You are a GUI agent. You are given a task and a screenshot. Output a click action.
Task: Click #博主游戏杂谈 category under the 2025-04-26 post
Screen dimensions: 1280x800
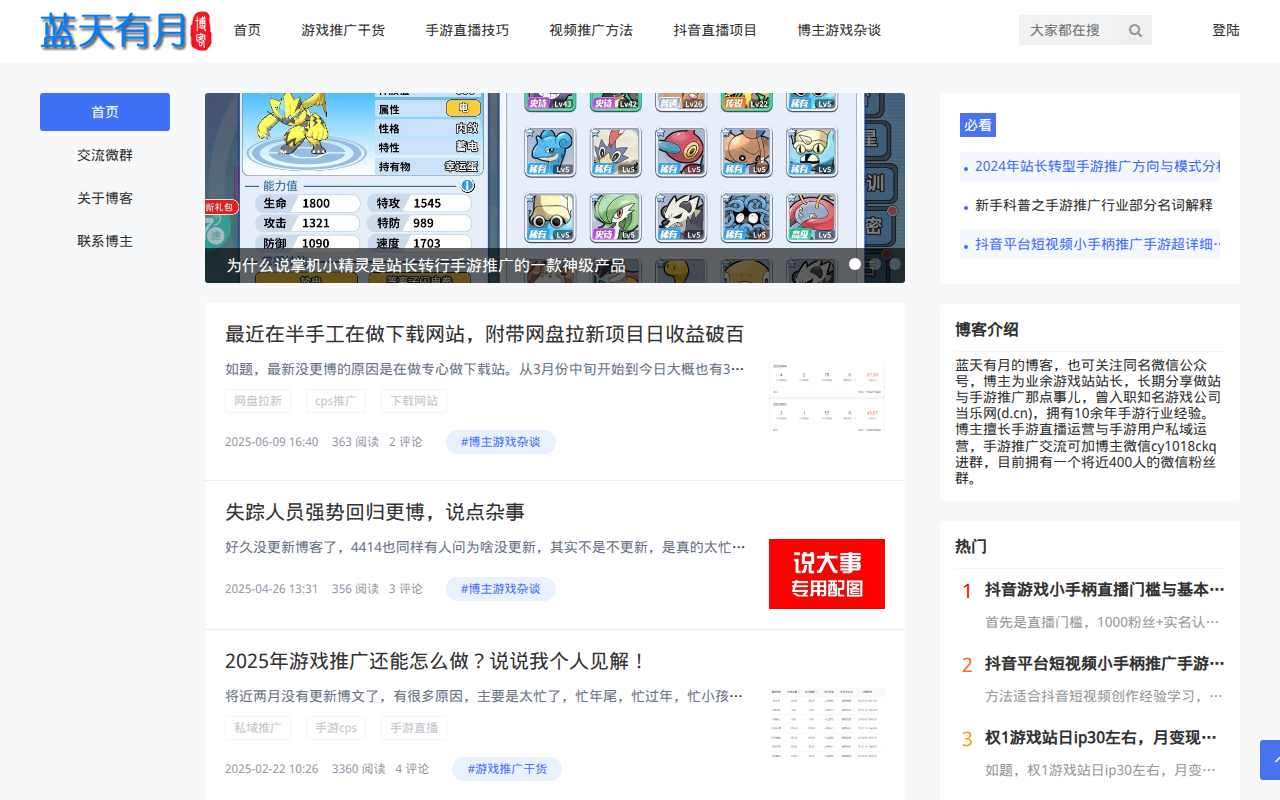[x=501, y=589]
